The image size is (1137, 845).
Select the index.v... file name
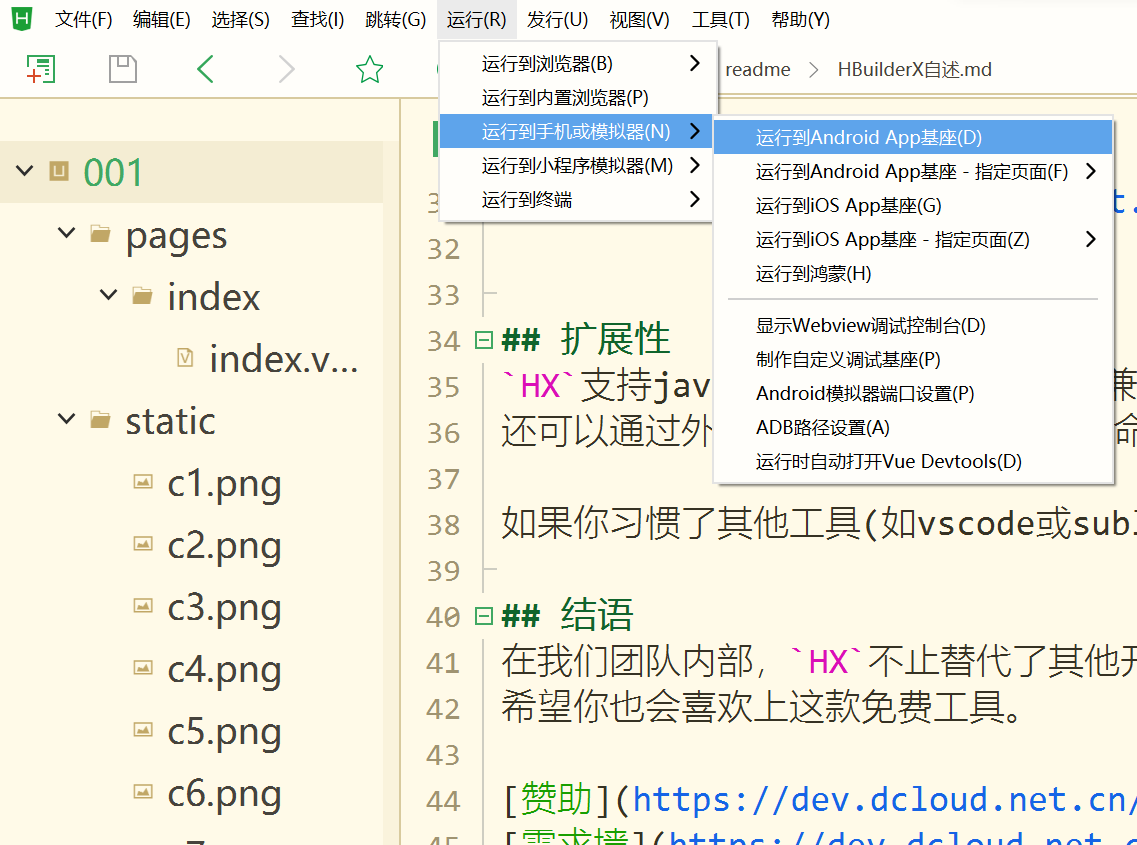(284, 359)
